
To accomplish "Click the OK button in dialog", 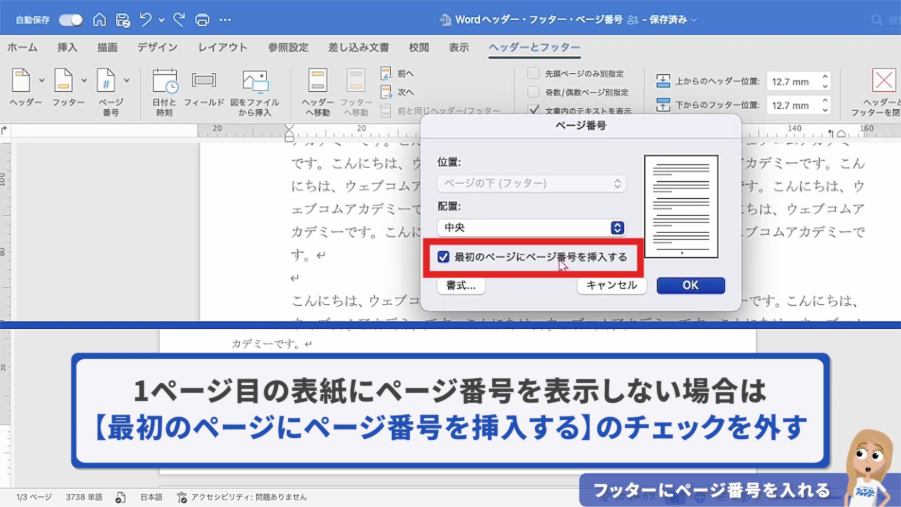I will (x=690, y=285).
